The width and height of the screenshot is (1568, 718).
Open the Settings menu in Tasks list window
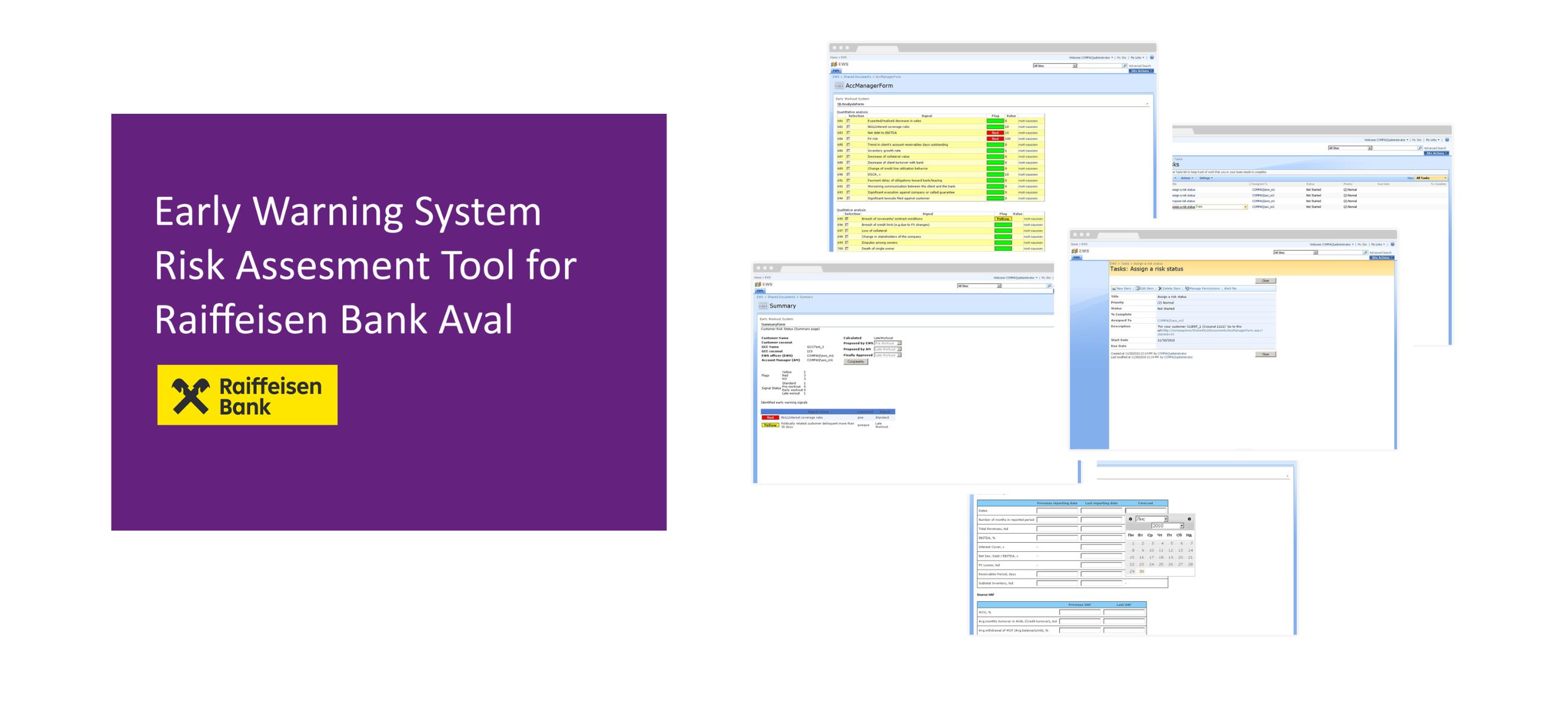pyautogui.click(x=1206, y=178)
